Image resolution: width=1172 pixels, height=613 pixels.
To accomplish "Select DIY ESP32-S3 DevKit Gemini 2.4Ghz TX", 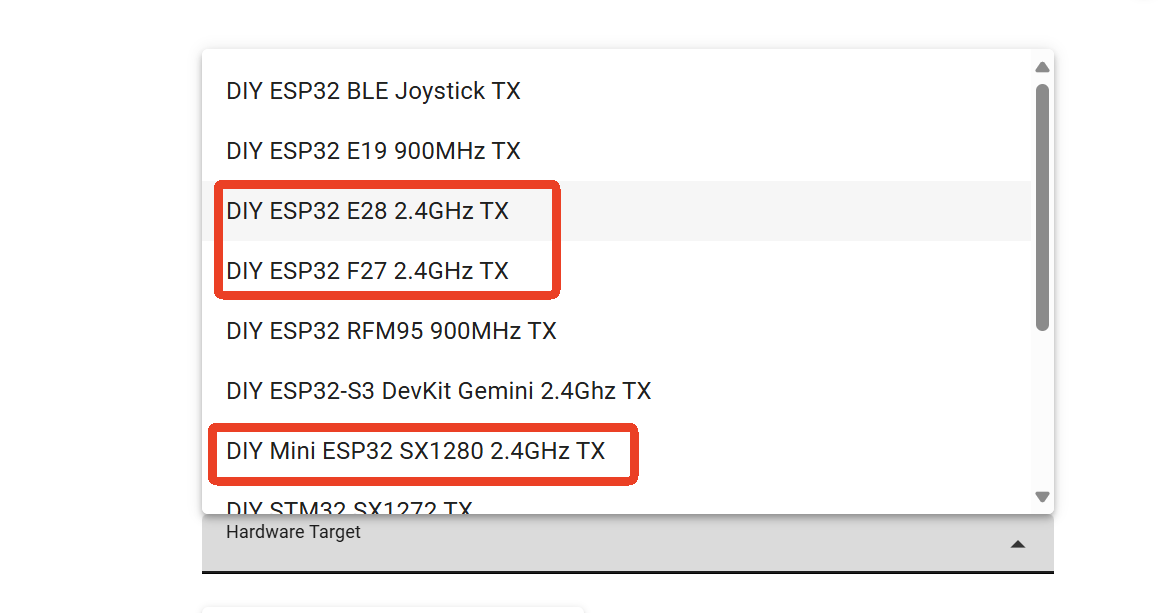I will point(438,391).
